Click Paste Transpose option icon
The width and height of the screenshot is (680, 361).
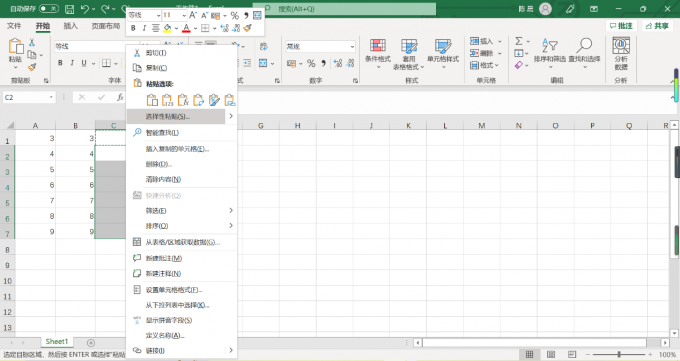[x=199, y=100]
